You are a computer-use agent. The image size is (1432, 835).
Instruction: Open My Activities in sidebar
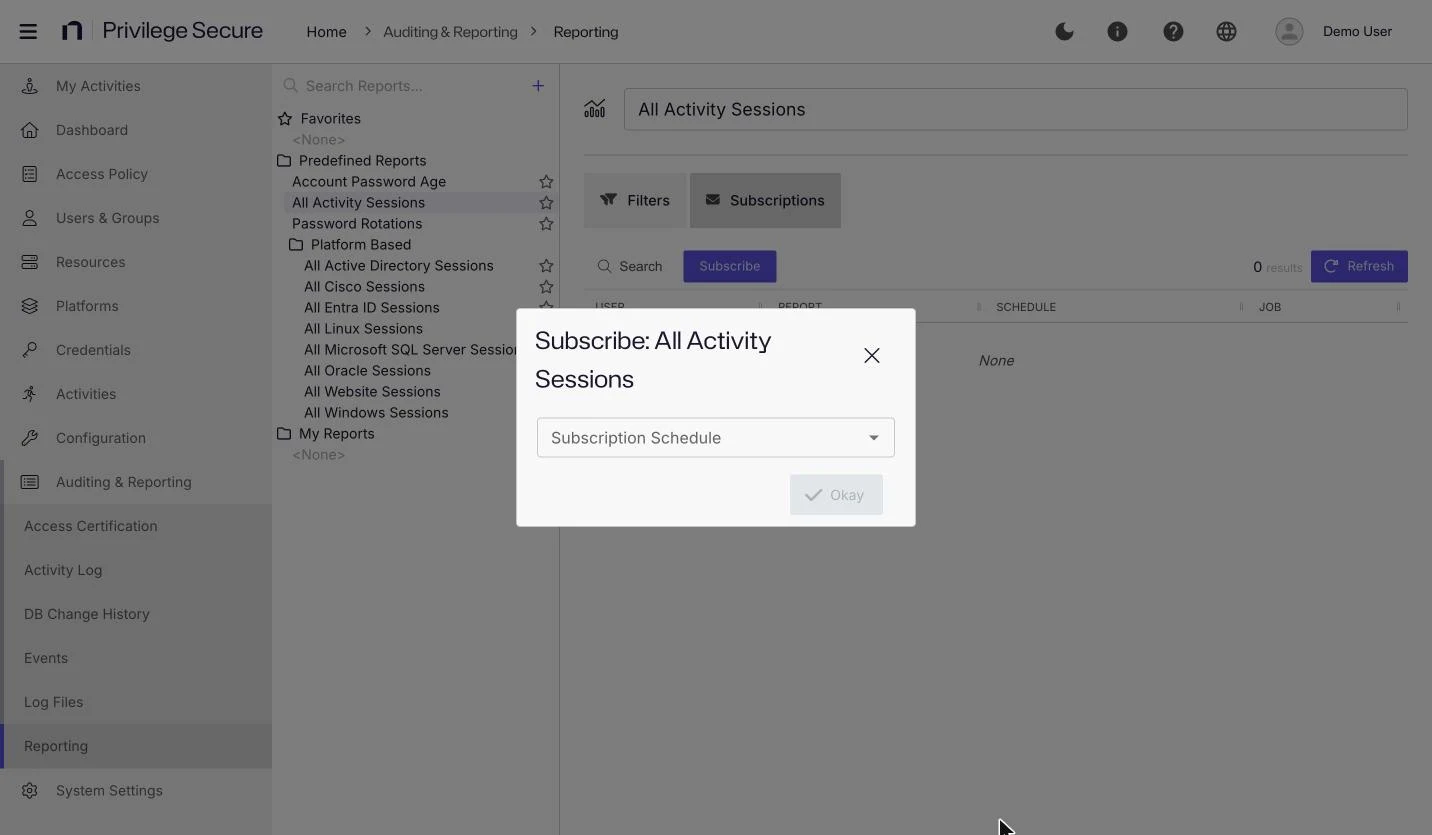136,86
